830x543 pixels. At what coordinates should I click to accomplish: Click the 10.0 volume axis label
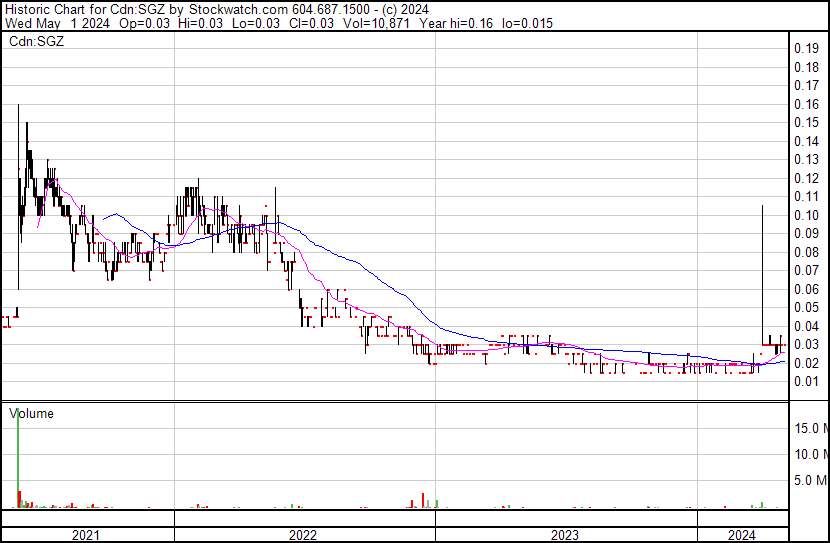[x=810, y=454]
